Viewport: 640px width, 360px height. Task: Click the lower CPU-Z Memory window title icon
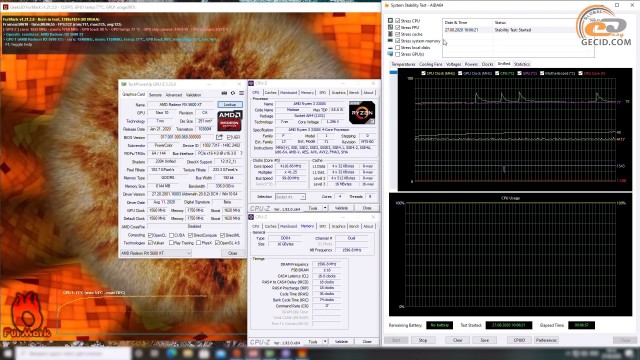point(251,217)
